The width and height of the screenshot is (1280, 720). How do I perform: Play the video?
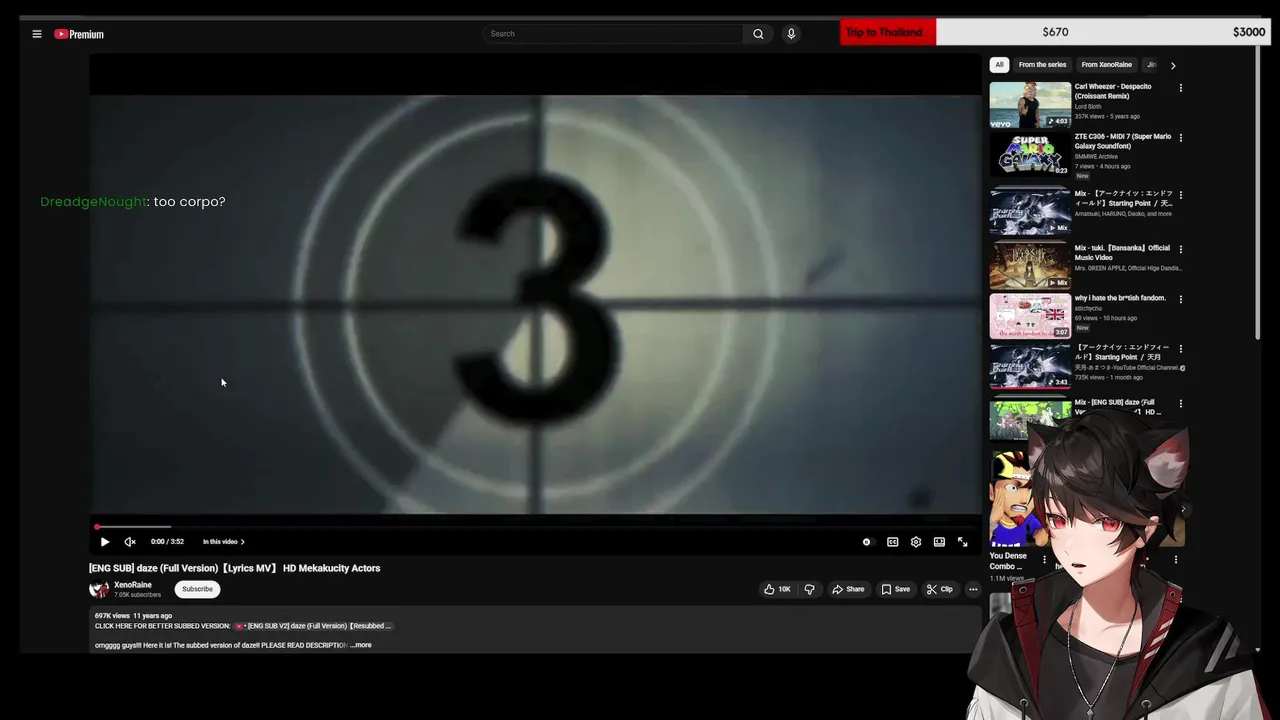click(x=105, y=542)
